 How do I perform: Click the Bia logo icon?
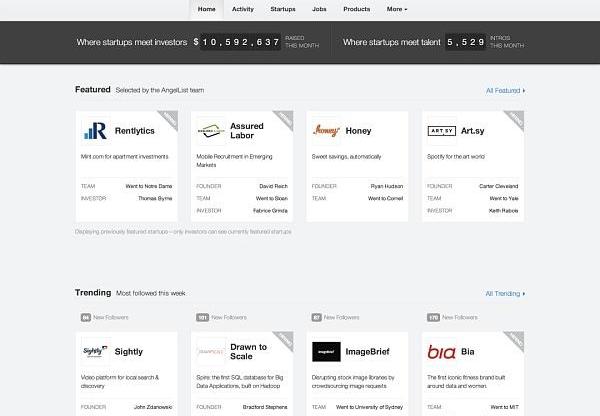(x=442, y=352)
